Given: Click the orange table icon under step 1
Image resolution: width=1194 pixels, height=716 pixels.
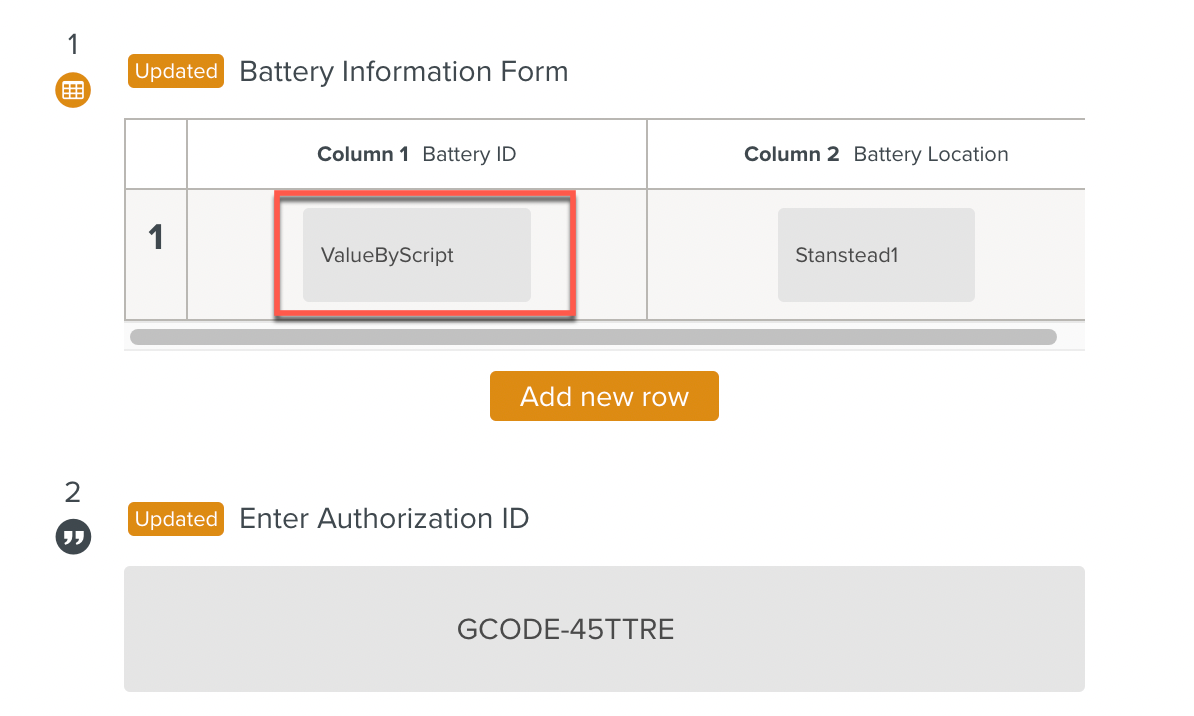Looking at the screenshot, I should point(72,91).
